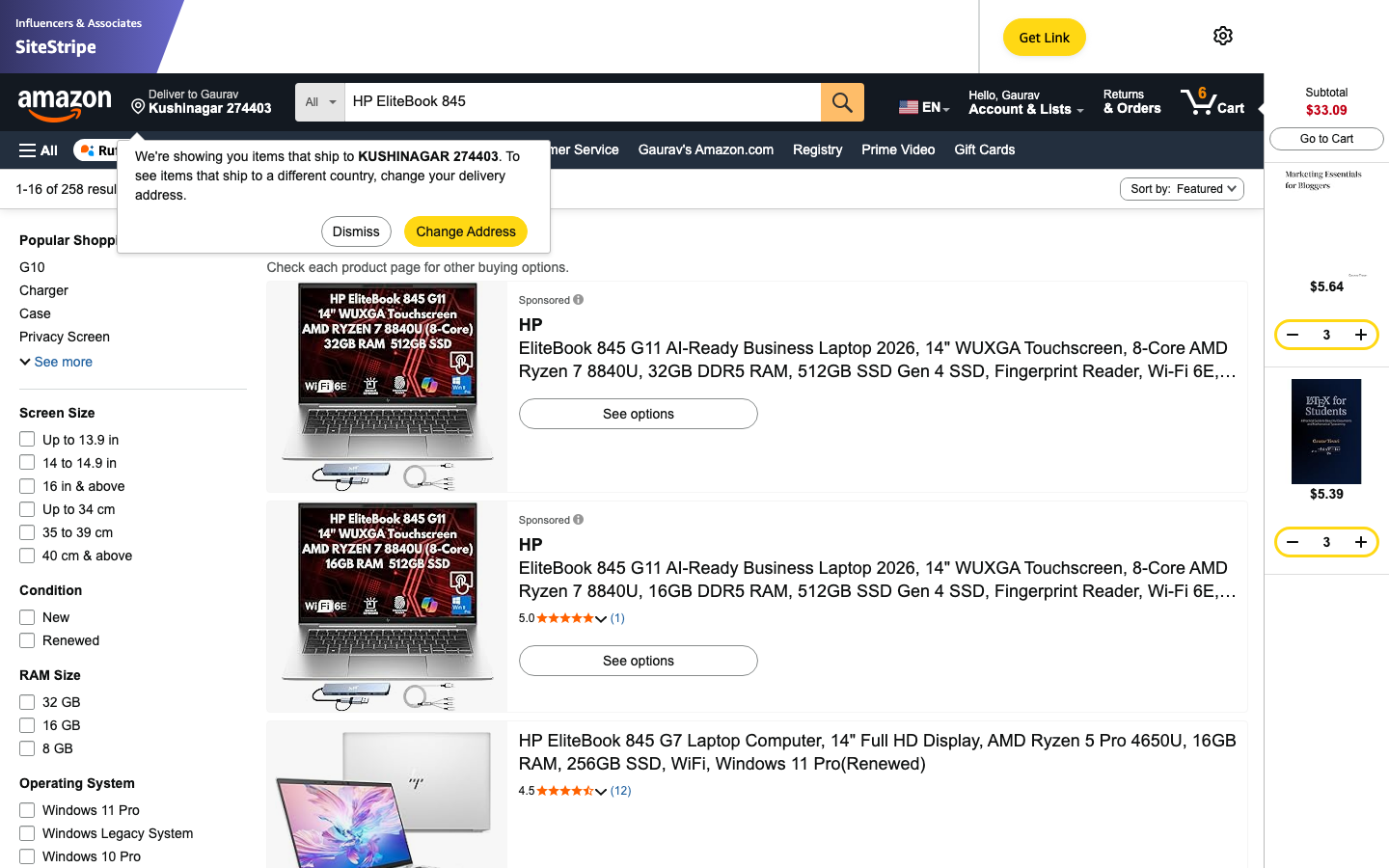Select the Privacy Screen shopping idea

65,337
